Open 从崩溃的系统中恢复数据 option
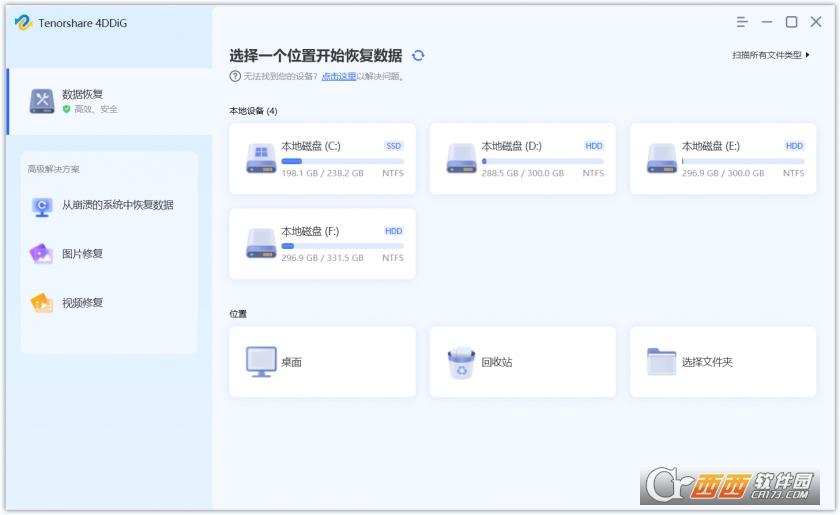The width and height of the screenshot is (840, 515). click(109, 205)
